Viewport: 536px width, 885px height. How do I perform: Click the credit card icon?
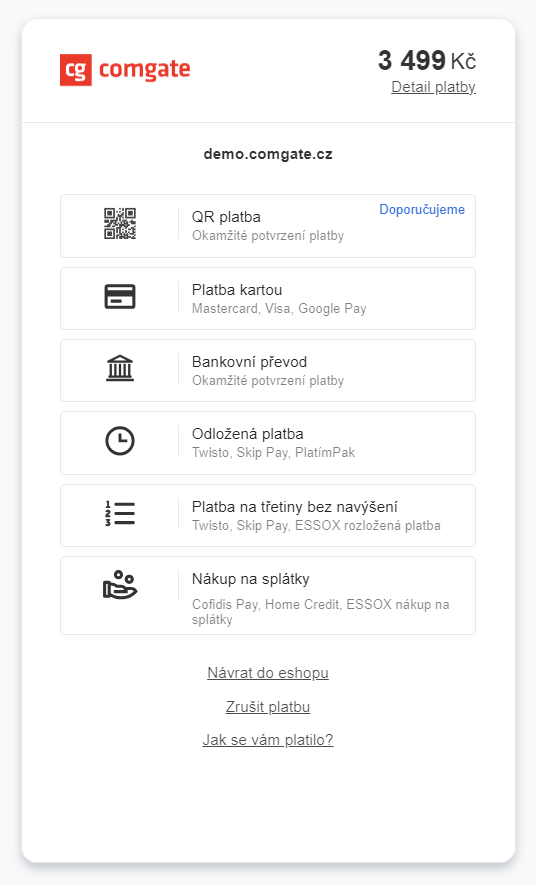coord(120,296)
